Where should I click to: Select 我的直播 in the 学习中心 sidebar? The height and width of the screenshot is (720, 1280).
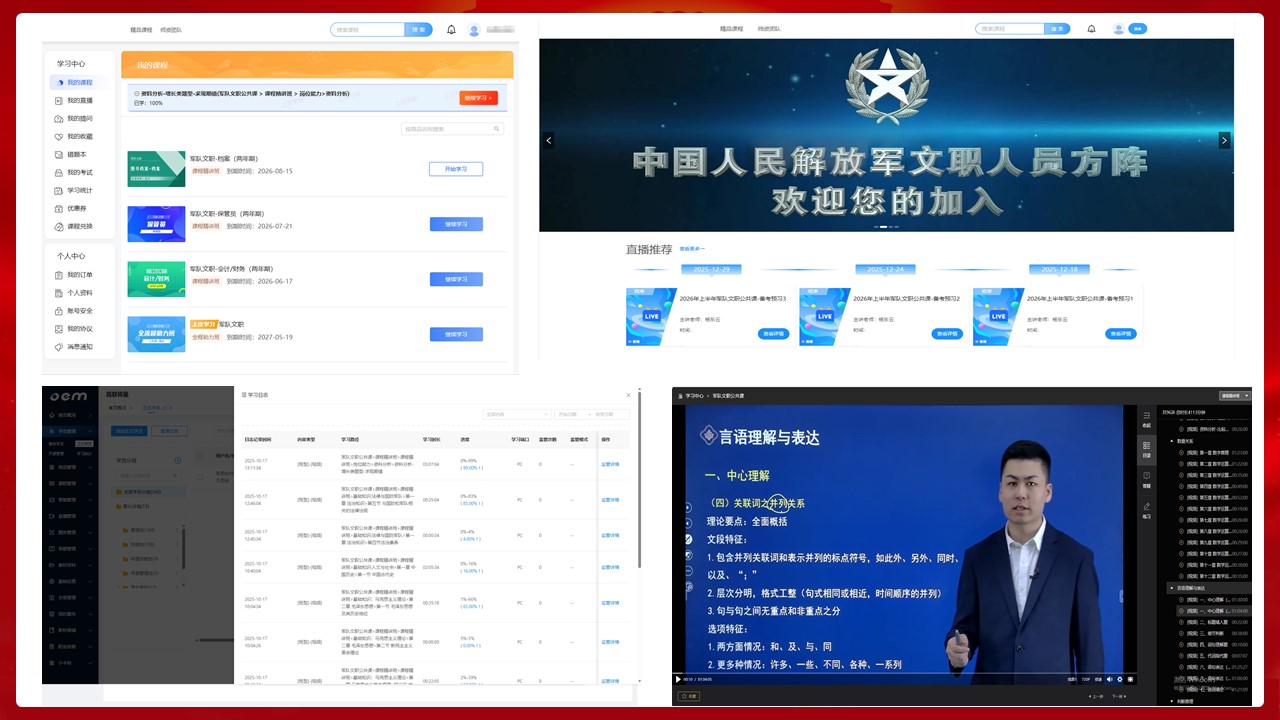(79, 101)
